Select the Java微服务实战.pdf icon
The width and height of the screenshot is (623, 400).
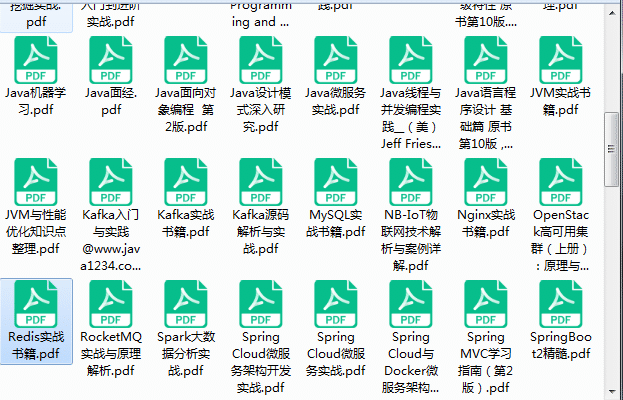336,60
